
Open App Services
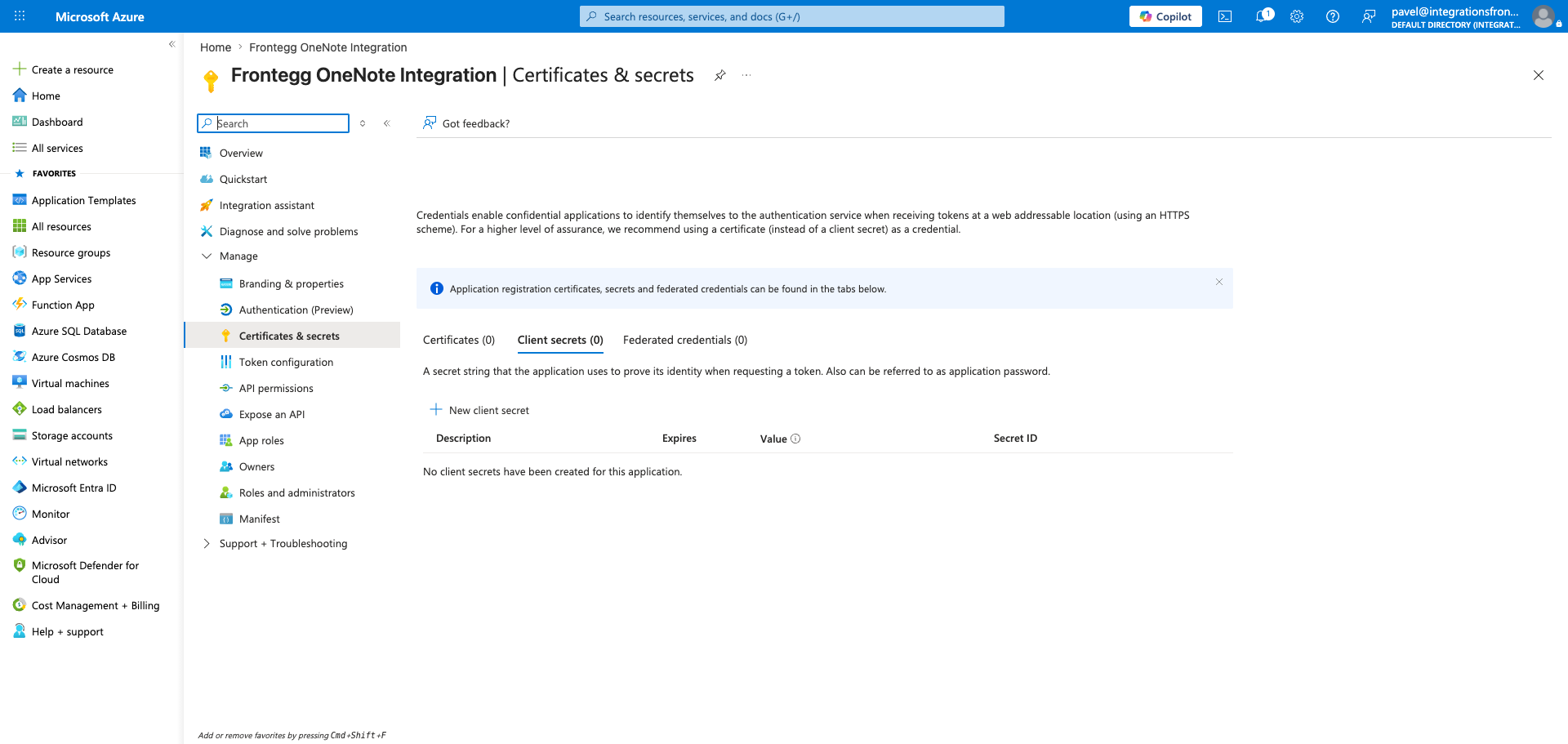61,278
